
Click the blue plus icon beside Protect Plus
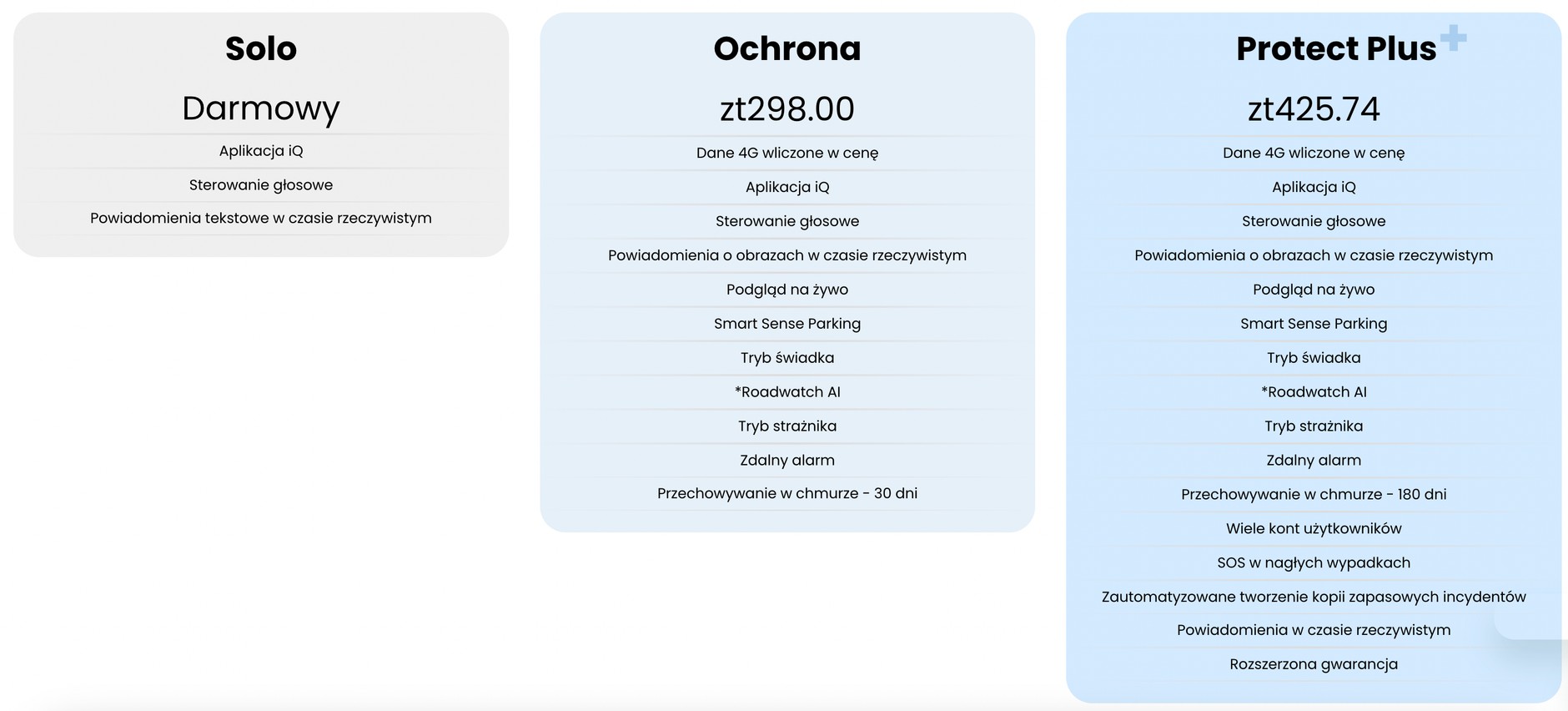pos(1453,38)
